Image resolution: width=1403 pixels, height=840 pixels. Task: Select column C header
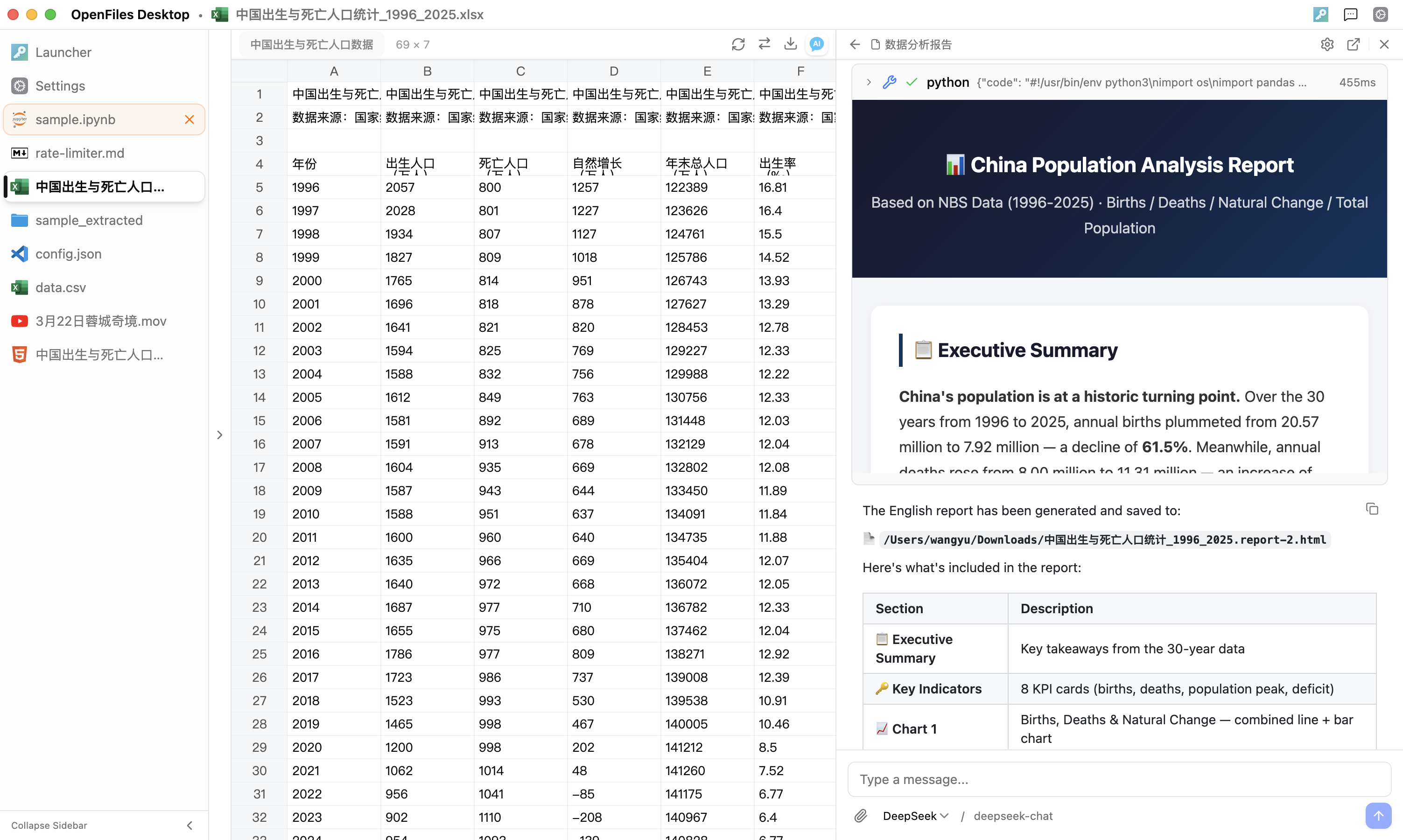coord(521,71)
